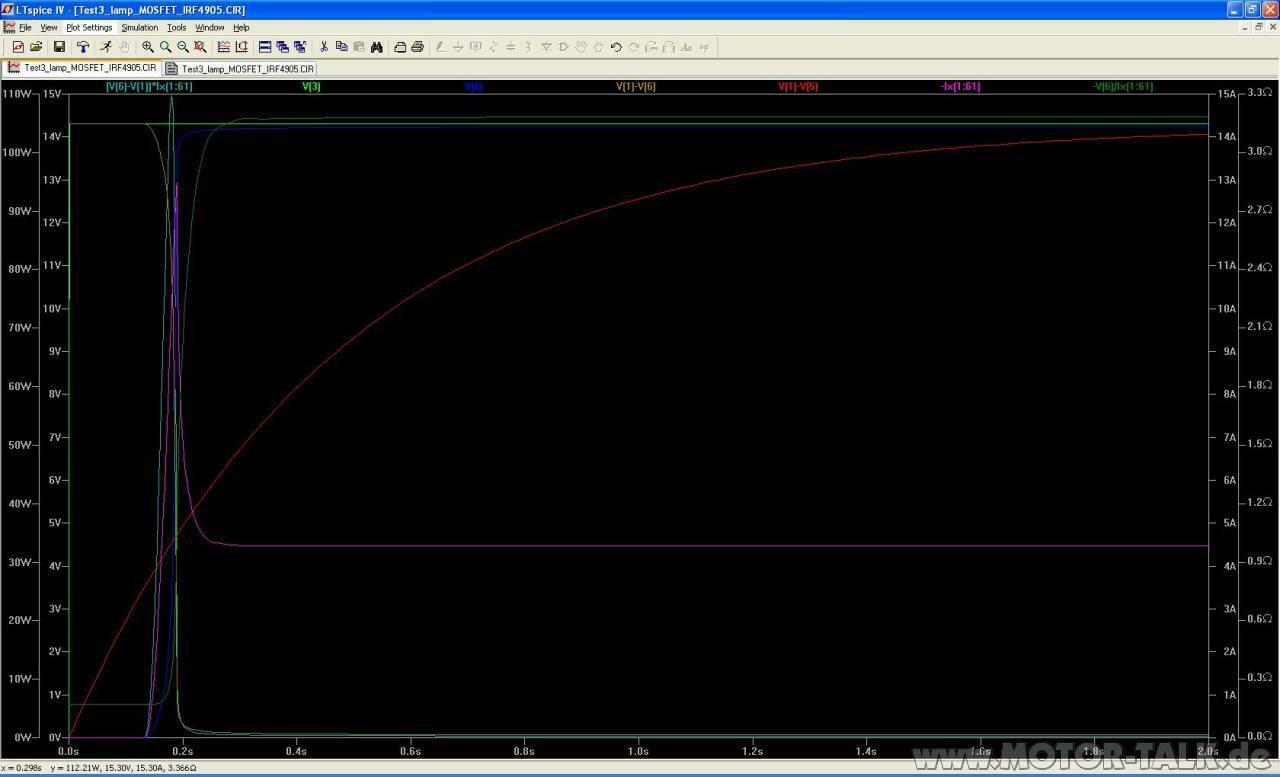This screenshot has height=777, width=1280.
Task: Click the Cut scissors icon
Action: point(323,47)
